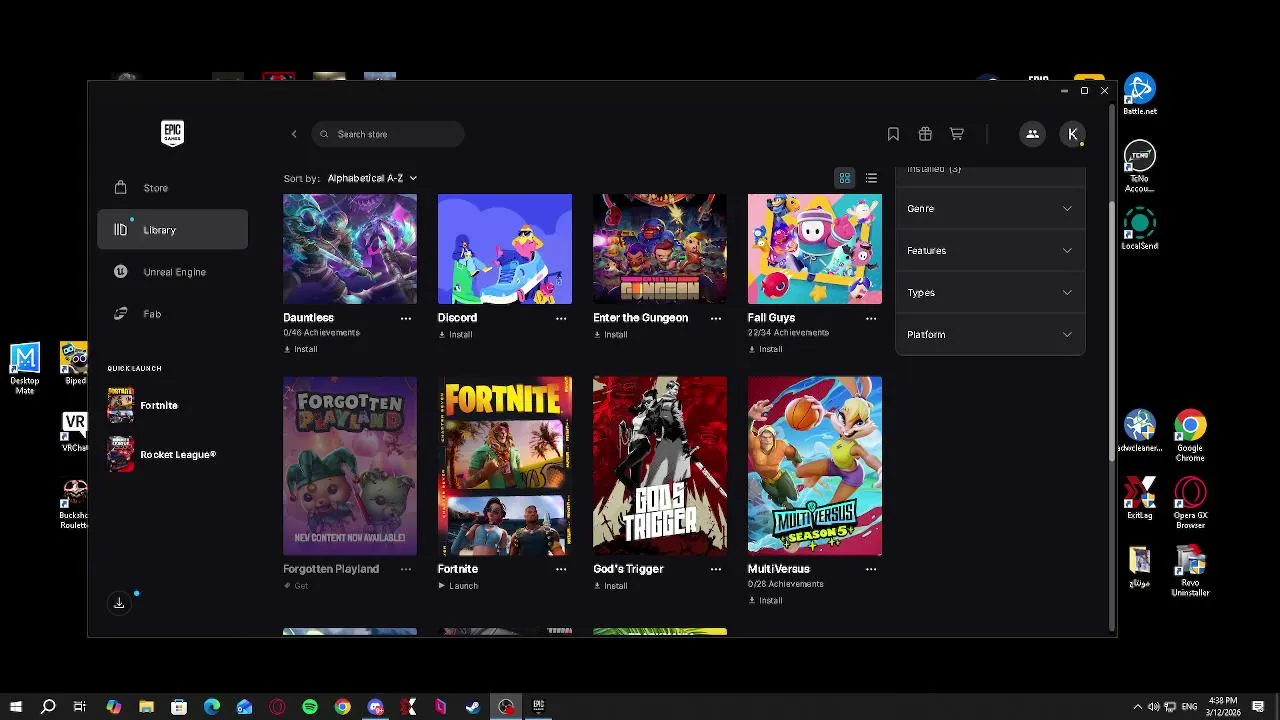Open the Discord cover thumbnail
The height and width of the screenshot is (720, 1280).
click(x=505, y=249)
